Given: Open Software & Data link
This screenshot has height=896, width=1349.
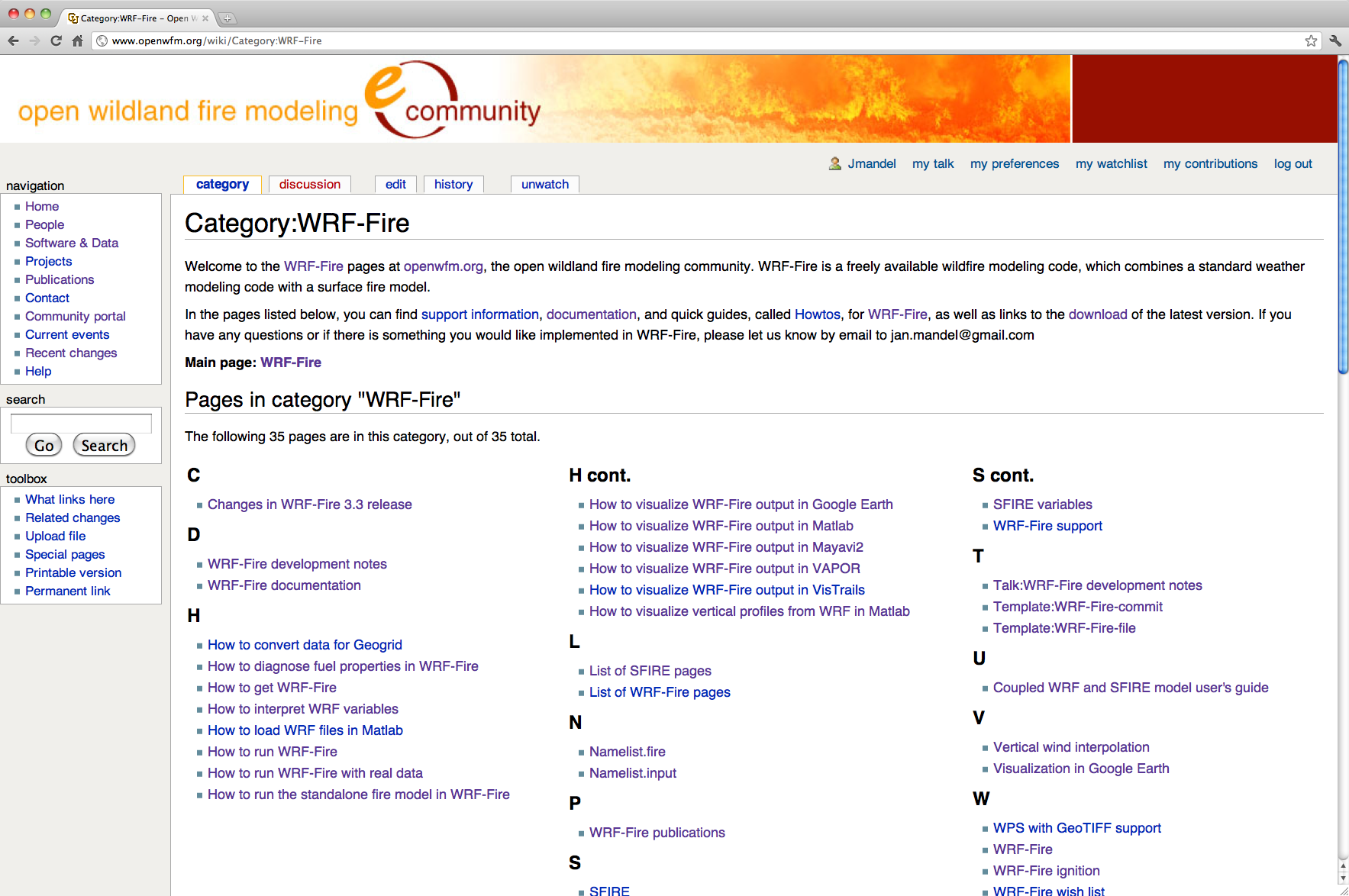Looking at the screenshot, I should [72, 243].
